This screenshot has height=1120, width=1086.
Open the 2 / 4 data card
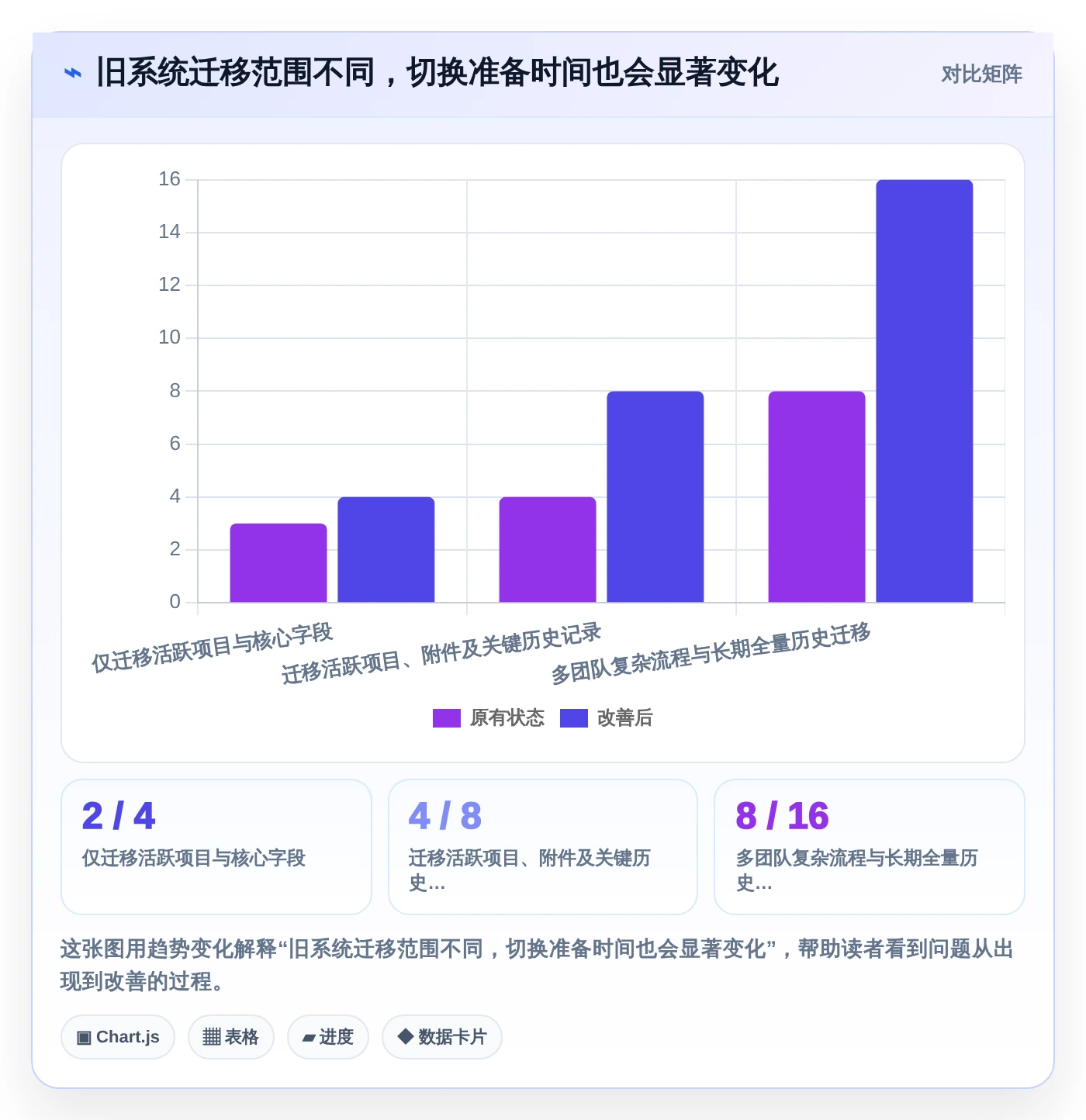tap(216, 847)
